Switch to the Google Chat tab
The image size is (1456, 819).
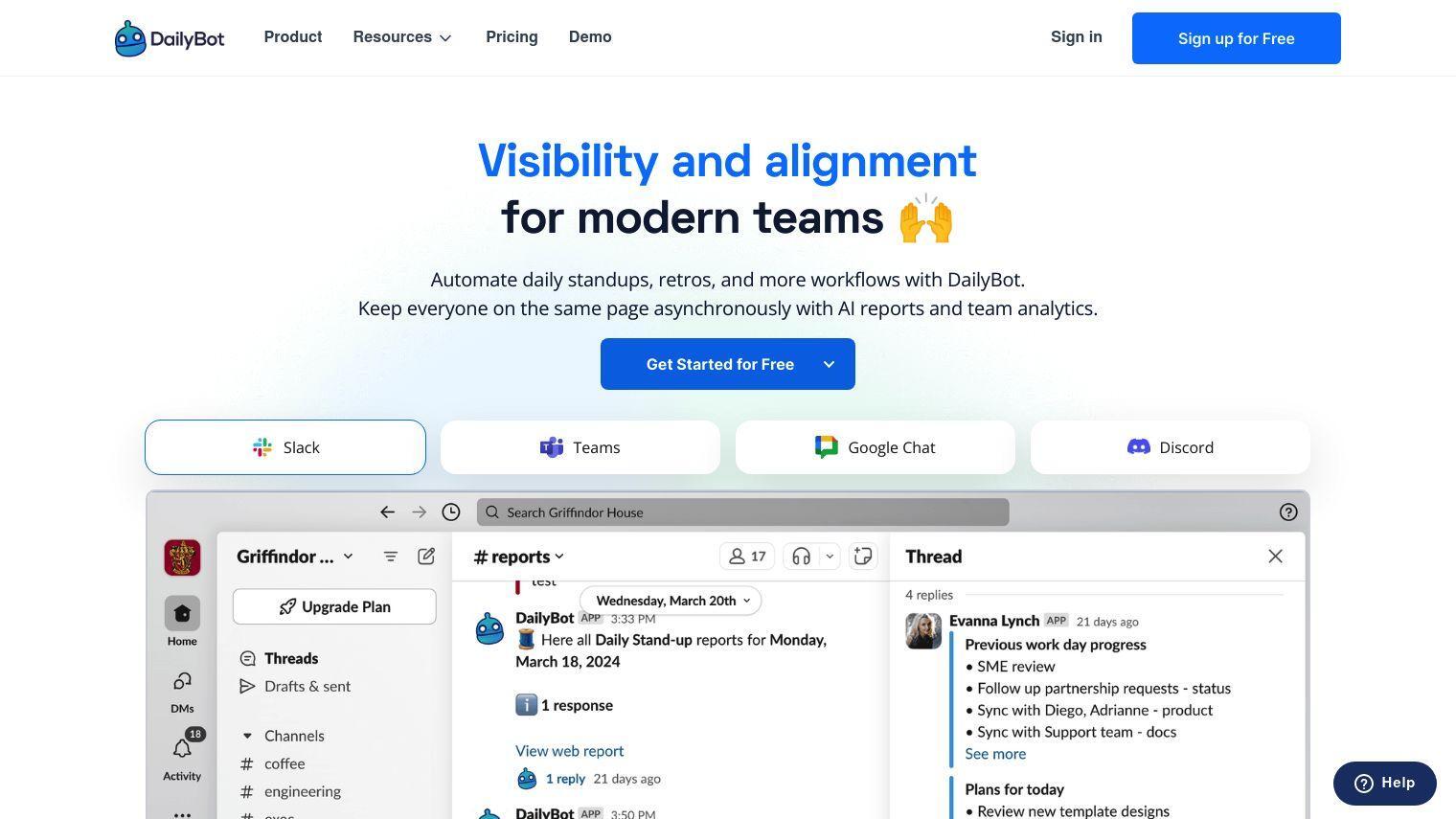[x=876, y=447]
